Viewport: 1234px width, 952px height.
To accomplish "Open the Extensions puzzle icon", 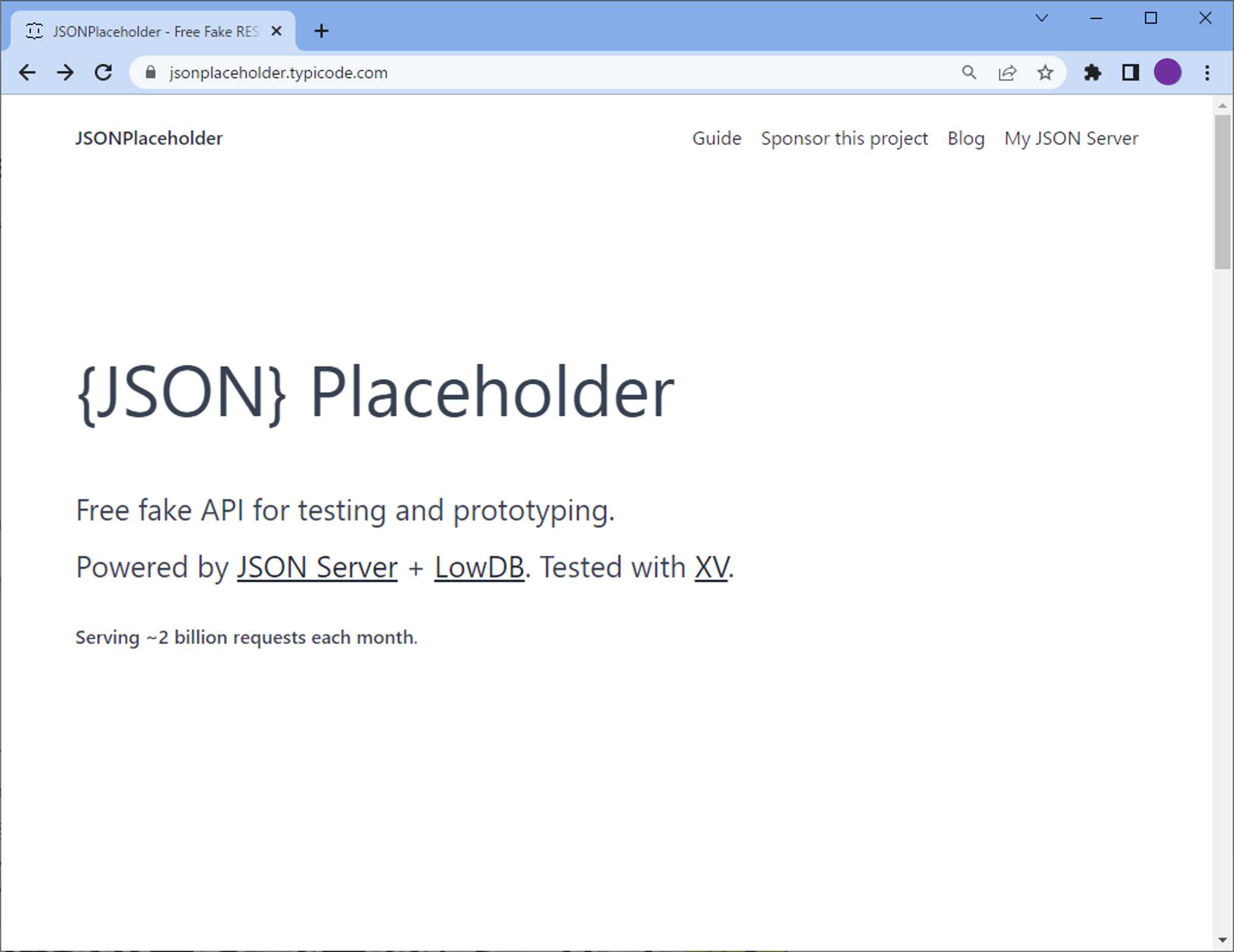I will pyautogui.click(x=1092, y=73).
